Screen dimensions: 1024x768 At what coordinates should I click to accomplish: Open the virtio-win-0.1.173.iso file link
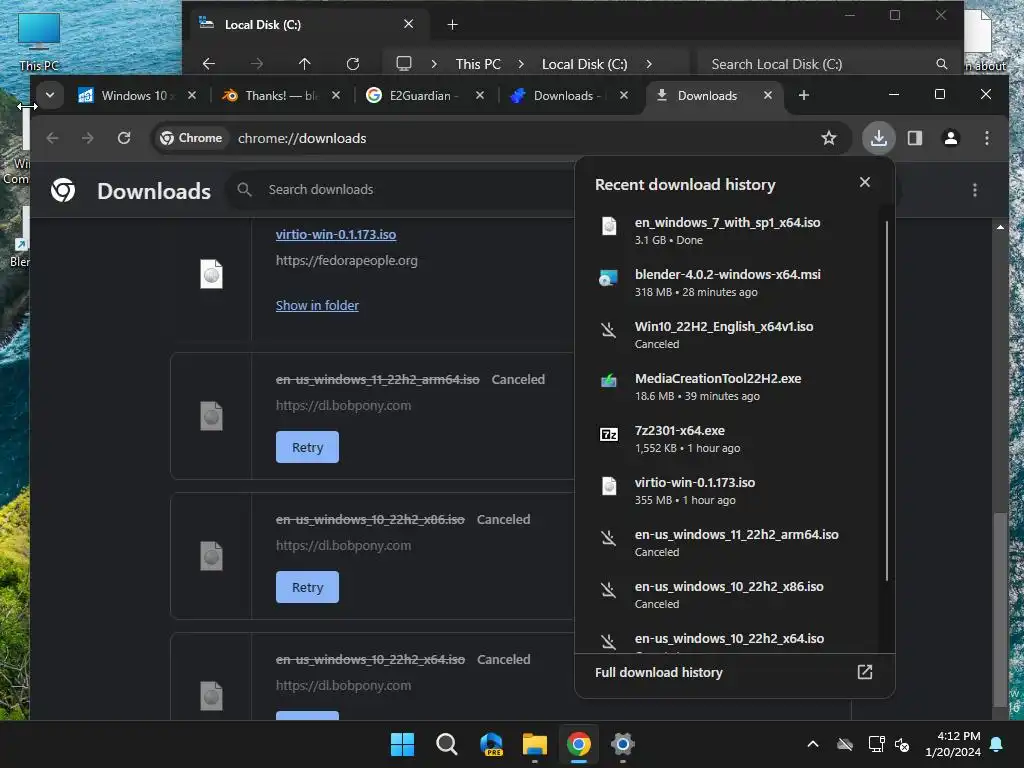click(x=336, y=234)
